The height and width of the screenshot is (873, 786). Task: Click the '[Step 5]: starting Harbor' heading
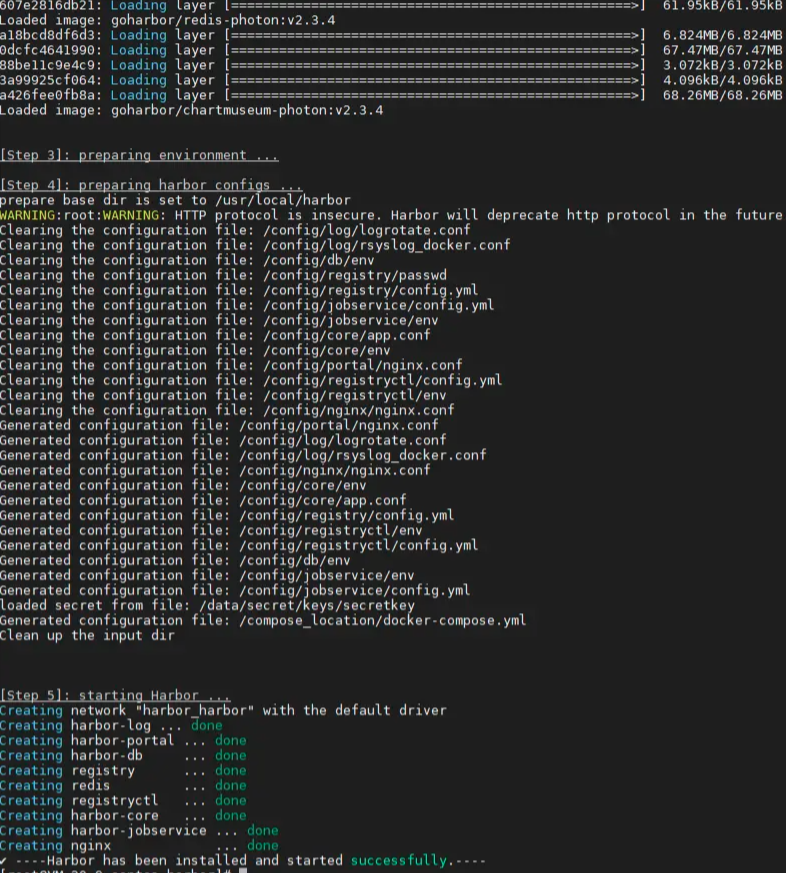pos(115,696)
